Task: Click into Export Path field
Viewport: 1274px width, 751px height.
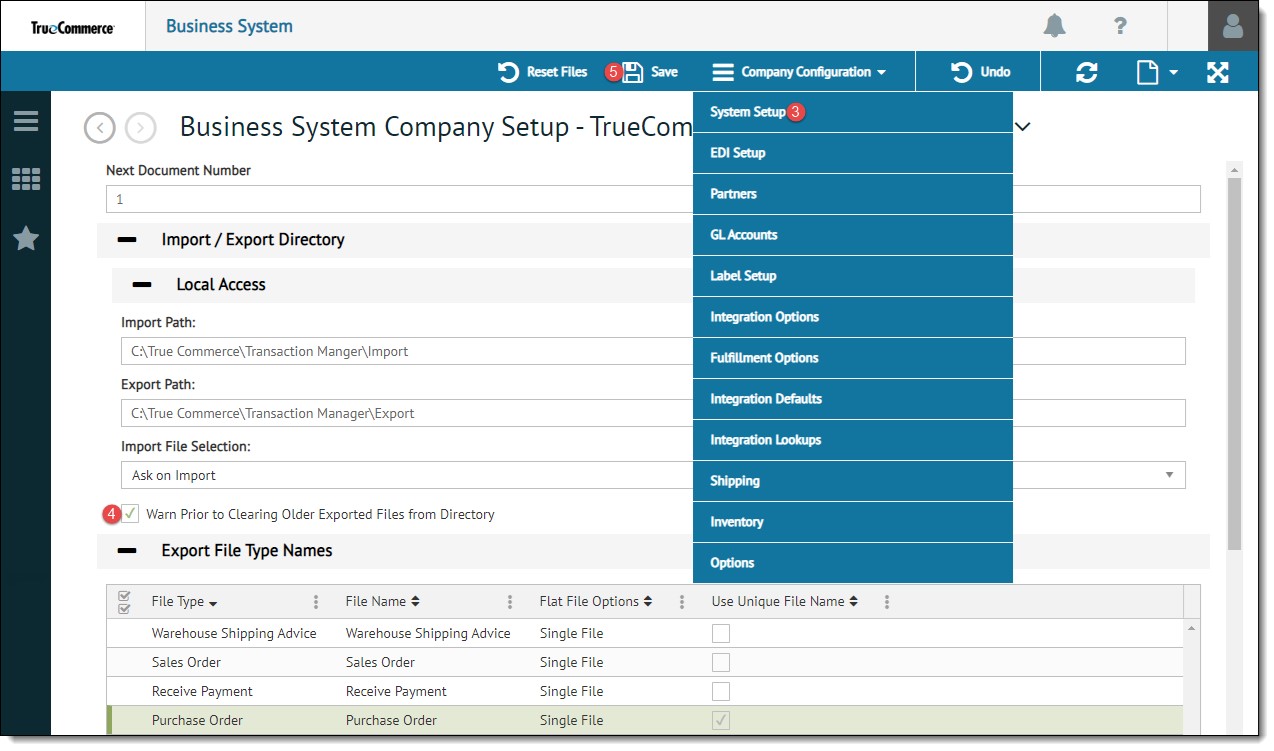Action: click(x=653, y=413)
